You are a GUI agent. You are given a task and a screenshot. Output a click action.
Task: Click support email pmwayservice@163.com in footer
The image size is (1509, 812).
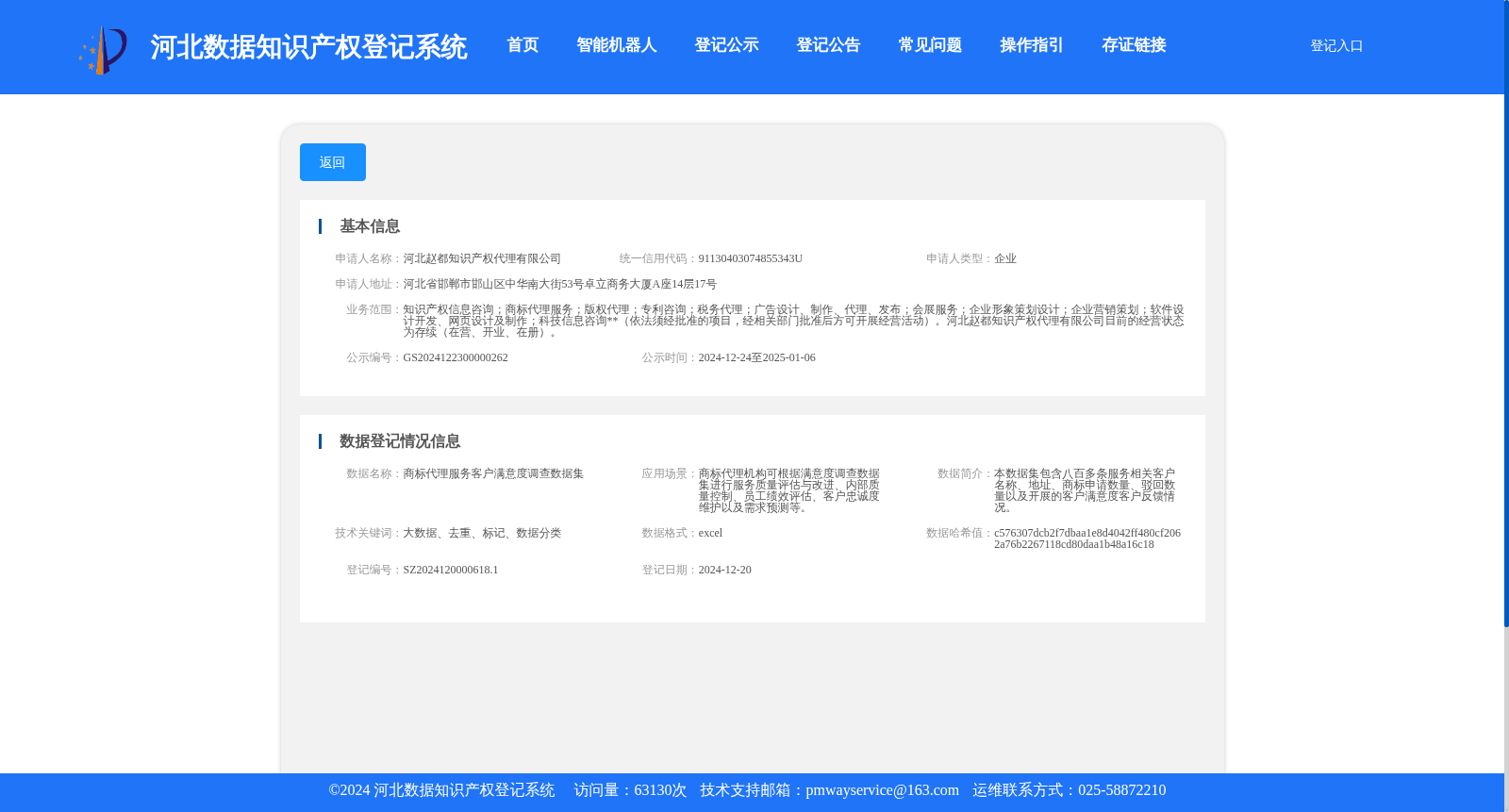tap(882, 790)
